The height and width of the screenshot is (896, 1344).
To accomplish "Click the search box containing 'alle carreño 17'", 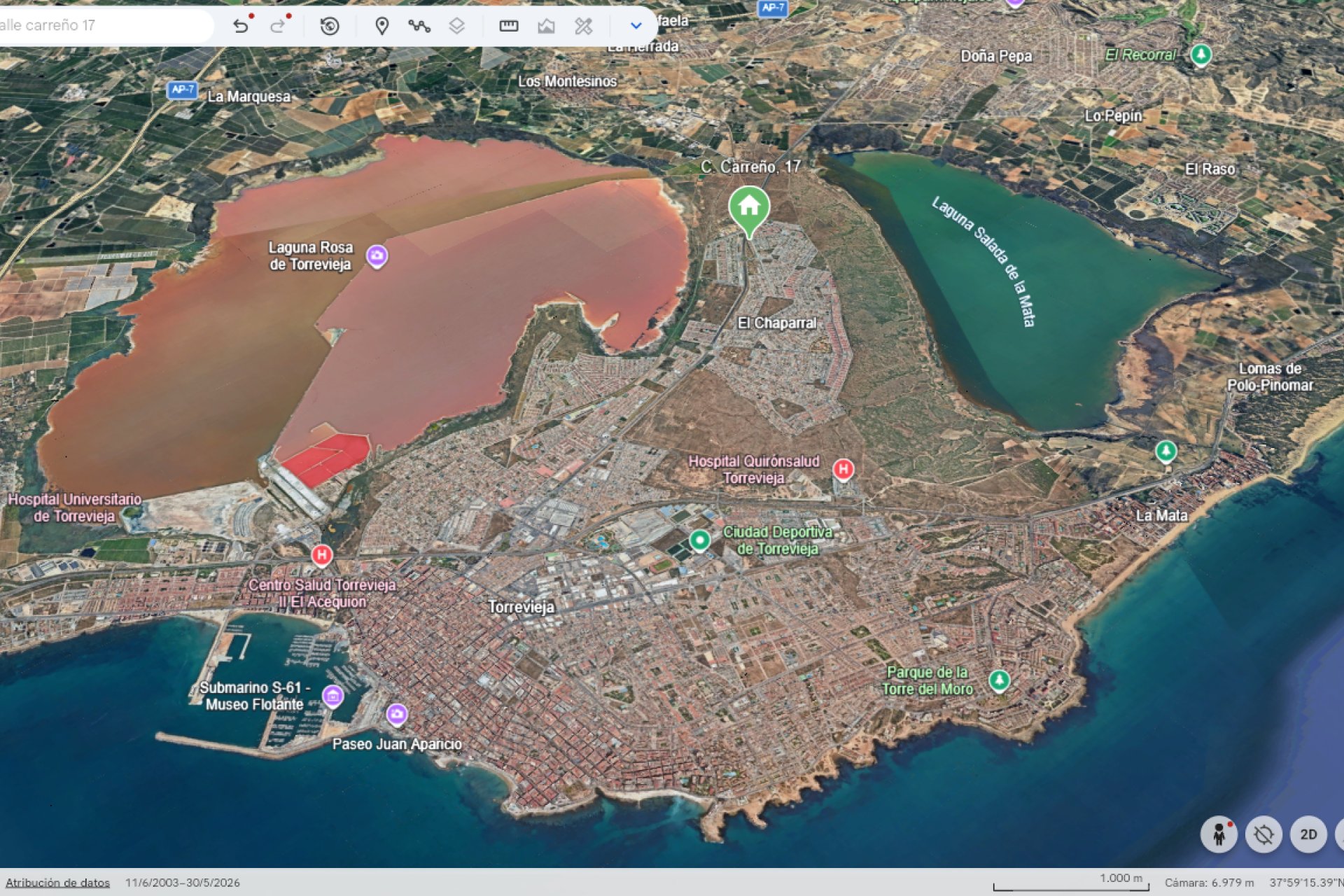I will [x=105, y=26].
